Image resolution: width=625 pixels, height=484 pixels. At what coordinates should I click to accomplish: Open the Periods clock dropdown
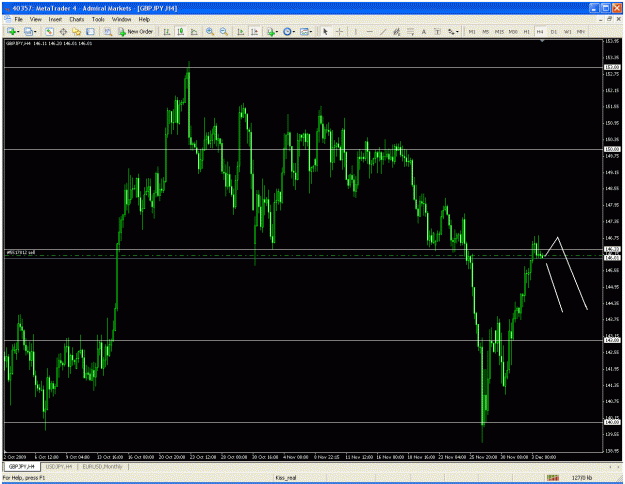pyautogui.click(x=289, y=31)
